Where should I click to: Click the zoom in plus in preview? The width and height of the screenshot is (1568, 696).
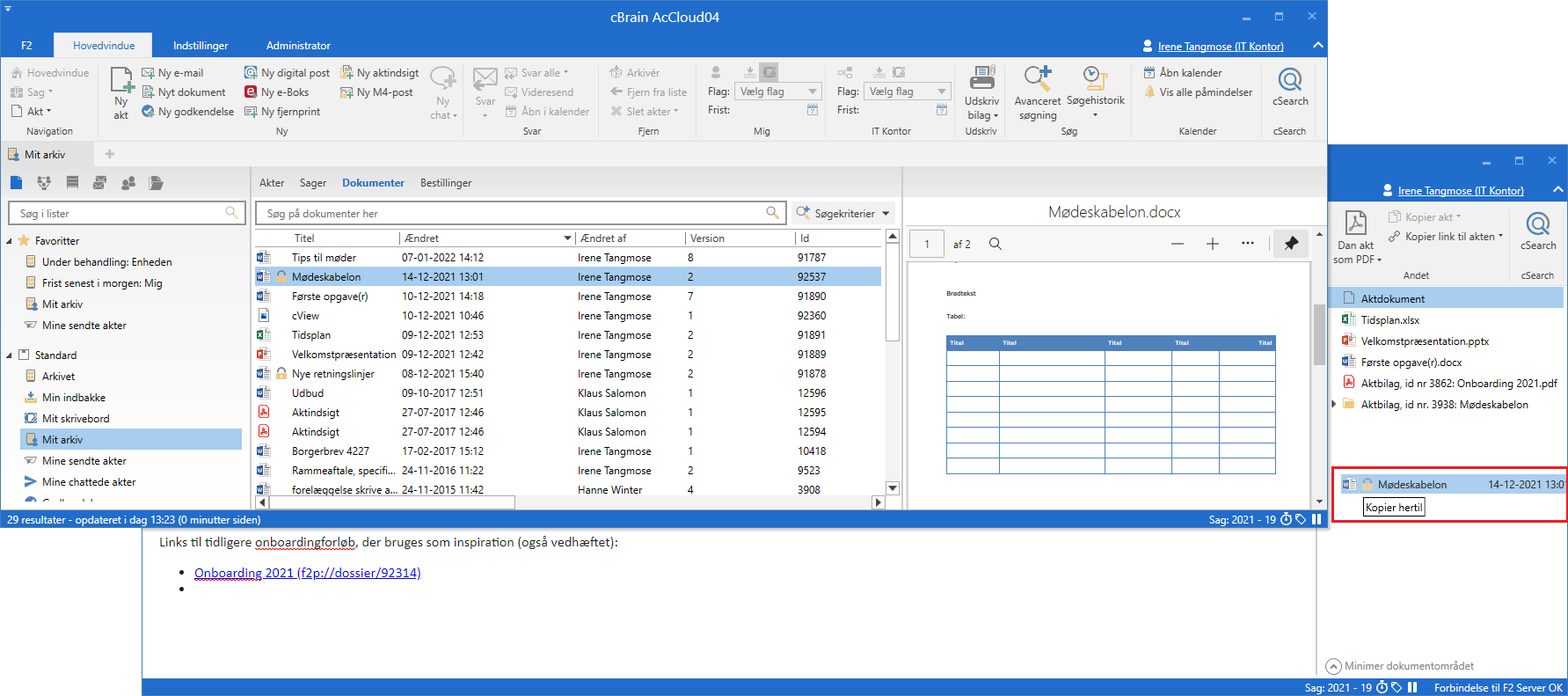pos(1213,244)
